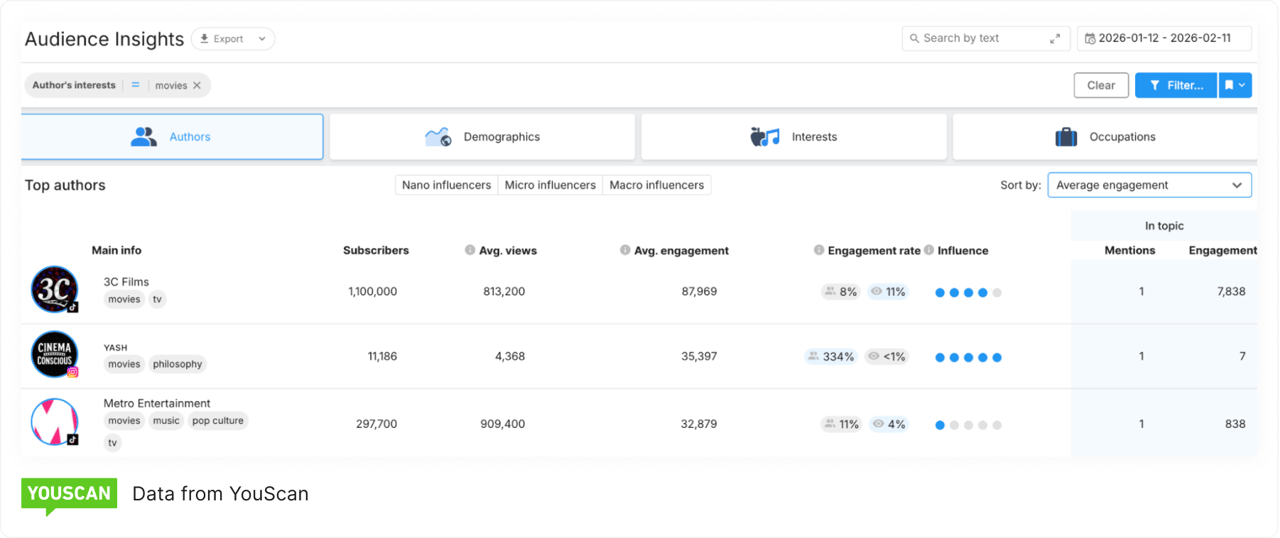Switch to the Demographics tab
The width and height of the screenshot is (1280, 538).
[x=482, y=137]
